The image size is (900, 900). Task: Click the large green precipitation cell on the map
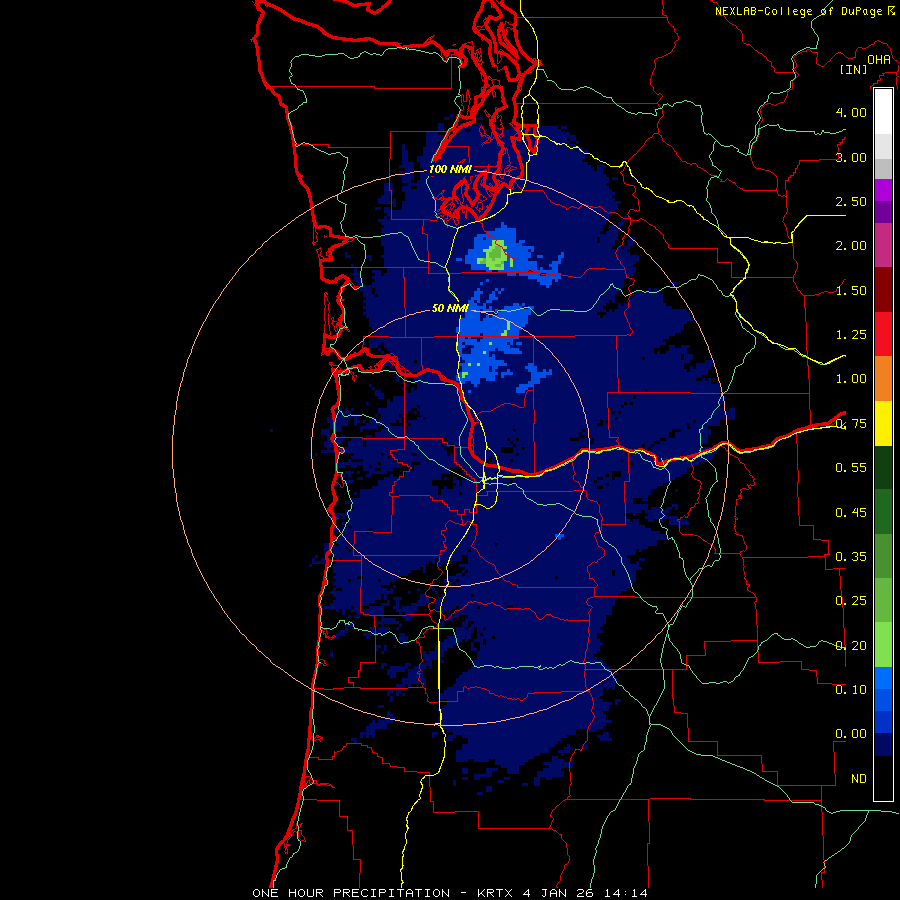pos(496,256)
